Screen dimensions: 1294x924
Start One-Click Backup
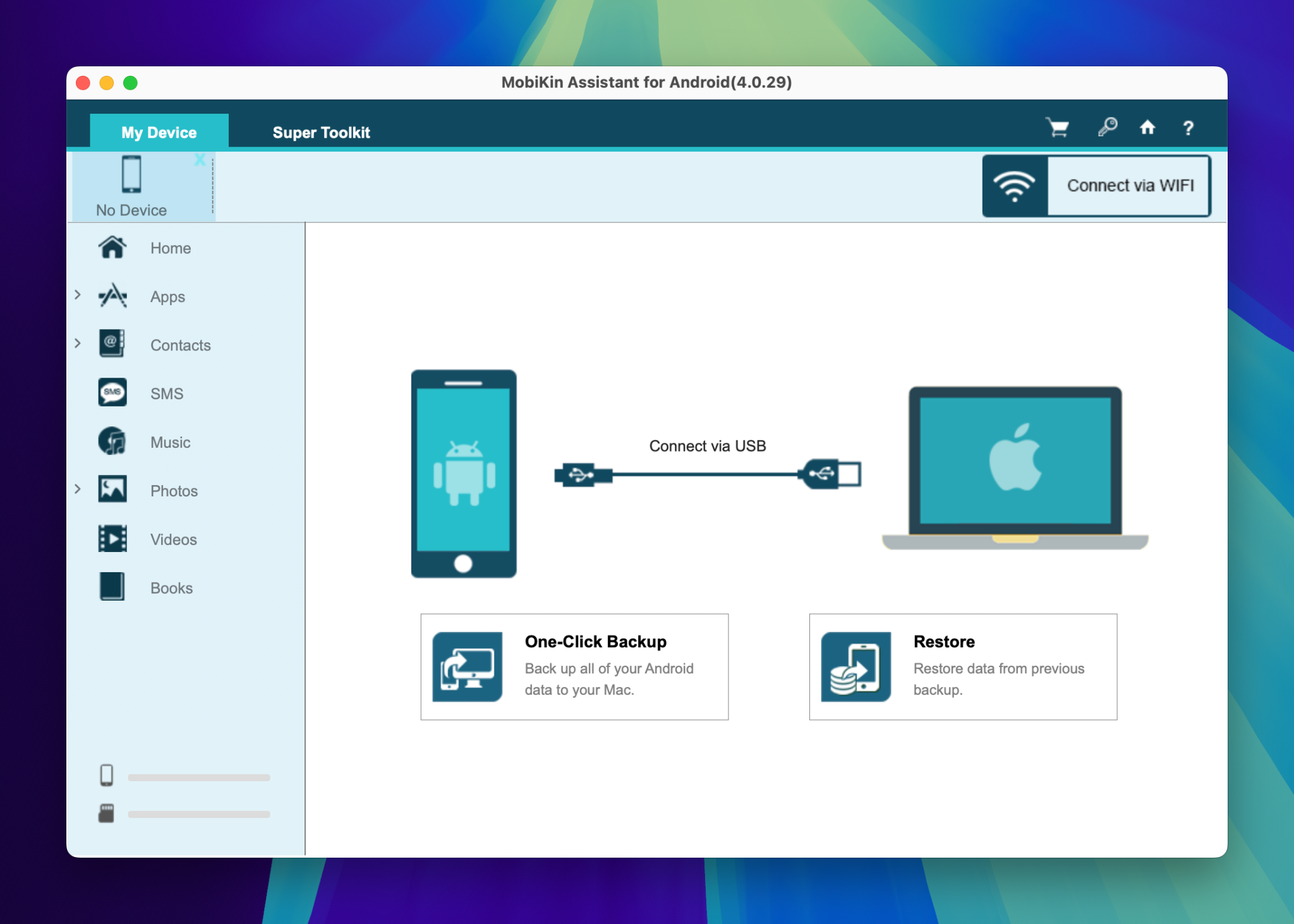(x=574, y=666)
